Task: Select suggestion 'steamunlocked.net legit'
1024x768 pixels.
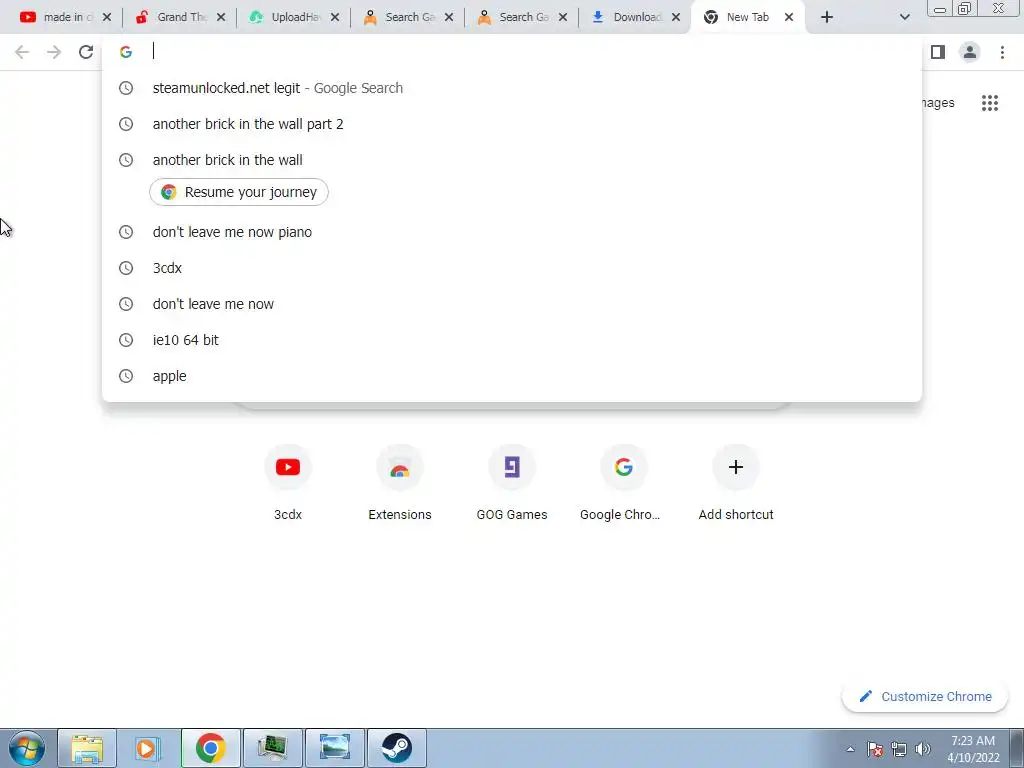Action: point(512,88)
